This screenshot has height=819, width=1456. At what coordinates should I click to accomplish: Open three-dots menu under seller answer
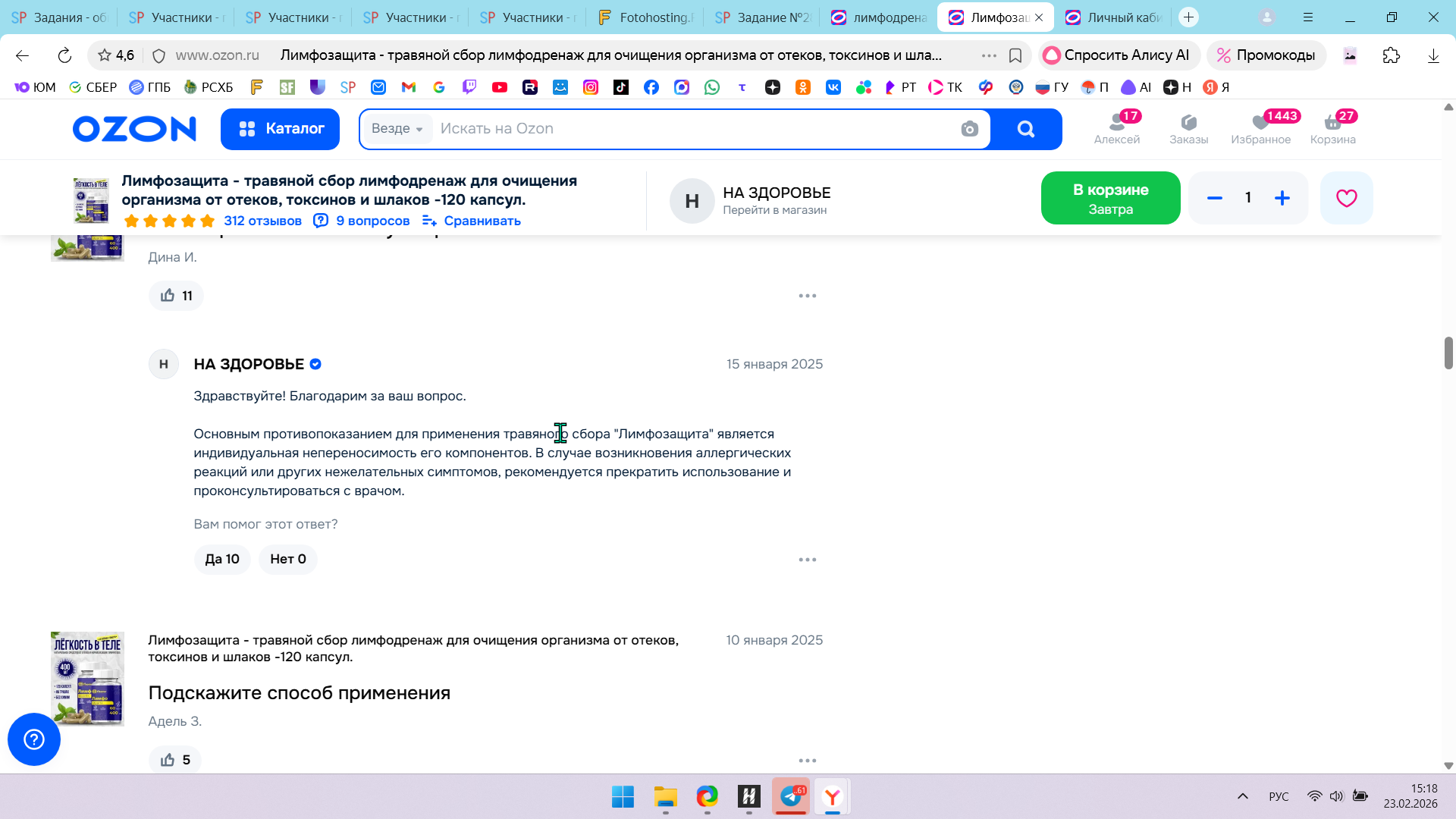807,560
